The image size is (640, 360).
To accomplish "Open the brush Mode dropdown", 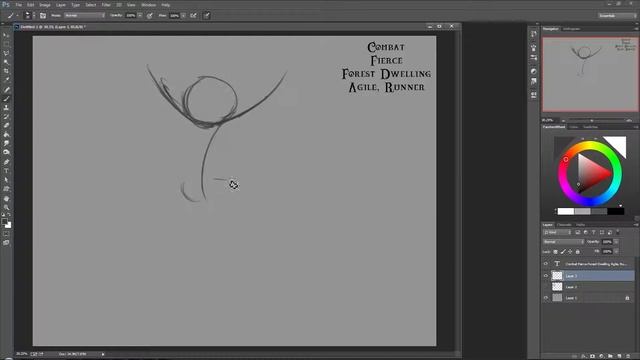I will coord(84,16).
